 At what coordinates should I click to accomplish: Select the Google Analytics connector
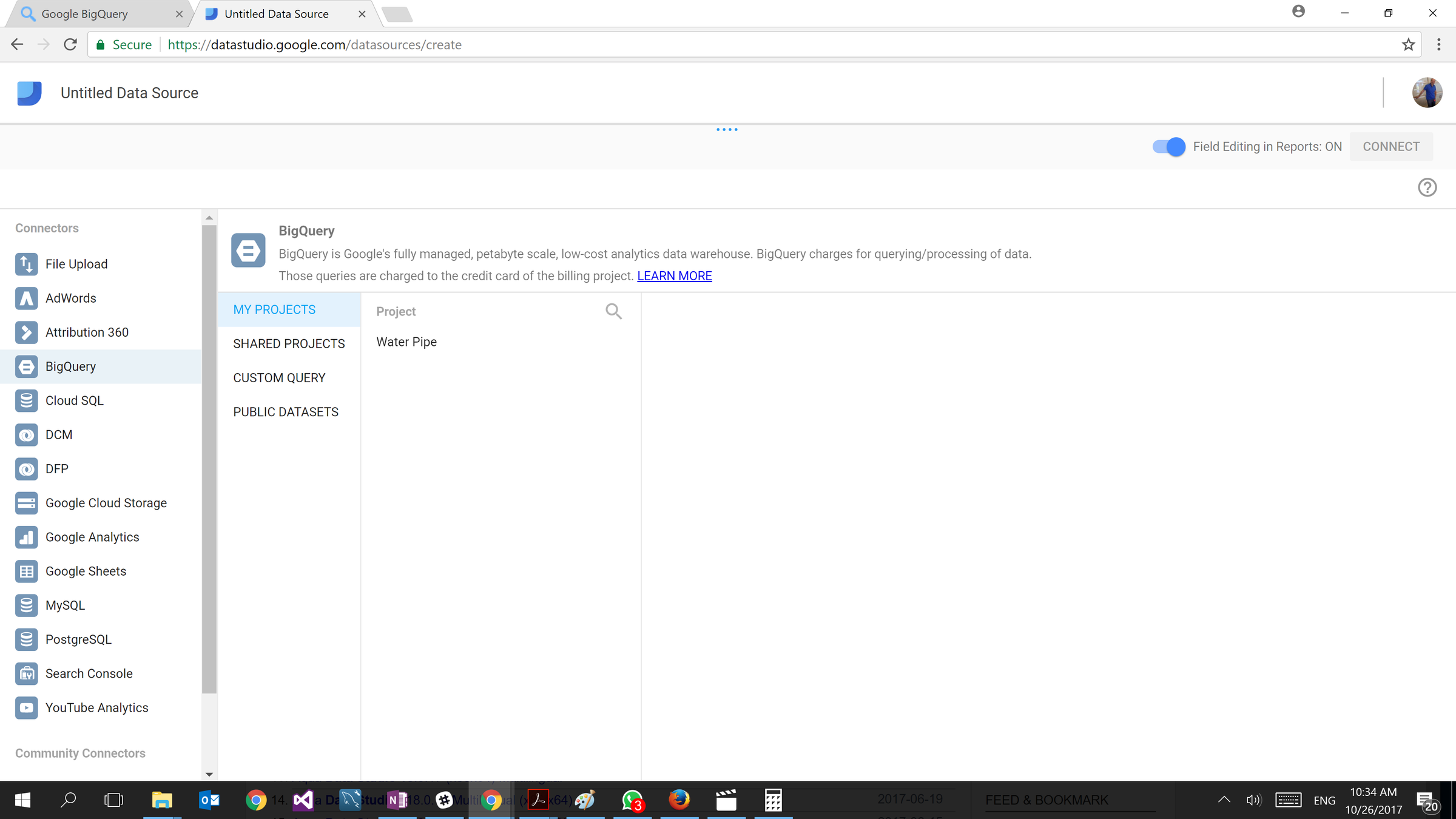101,537
